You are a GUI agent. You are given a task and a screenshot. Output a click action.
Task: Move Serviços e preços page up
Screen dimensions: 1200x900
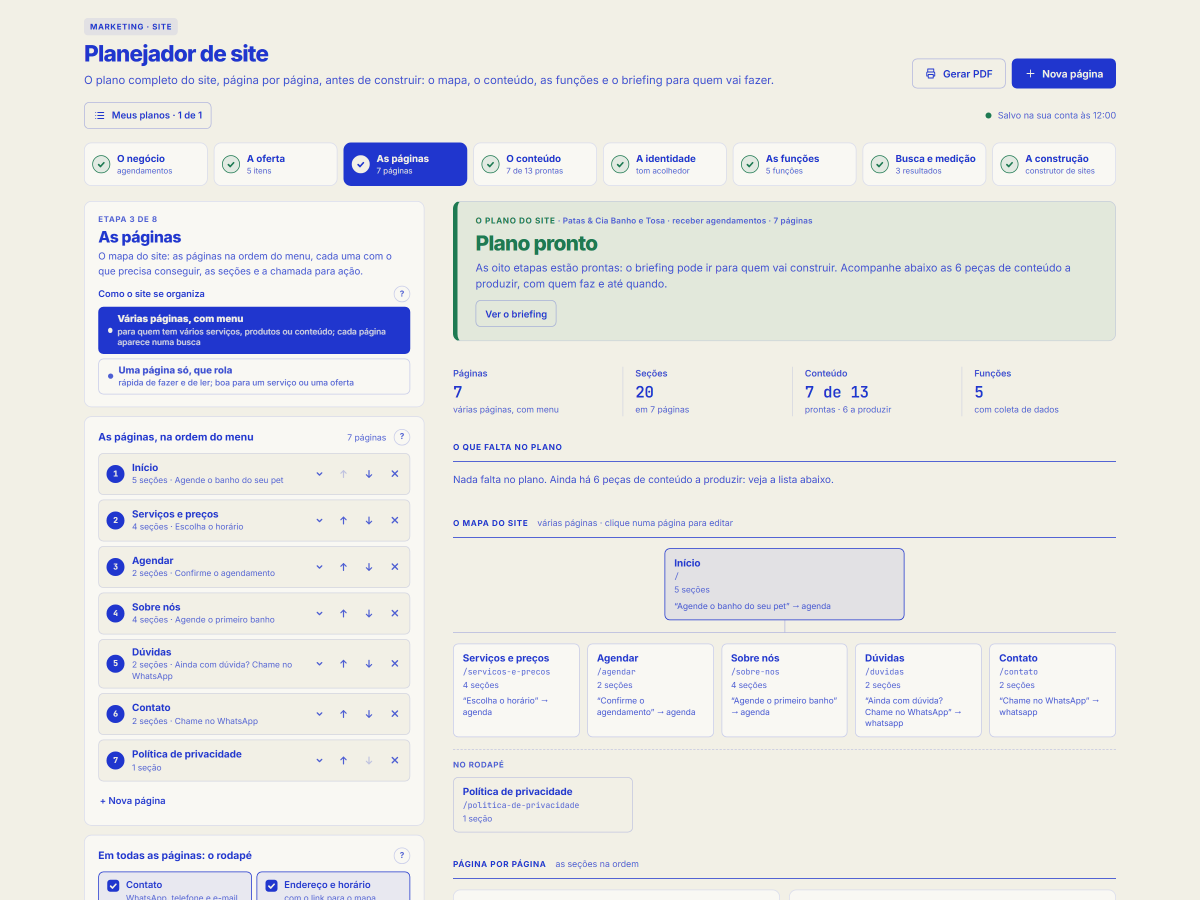click(343, 520)
